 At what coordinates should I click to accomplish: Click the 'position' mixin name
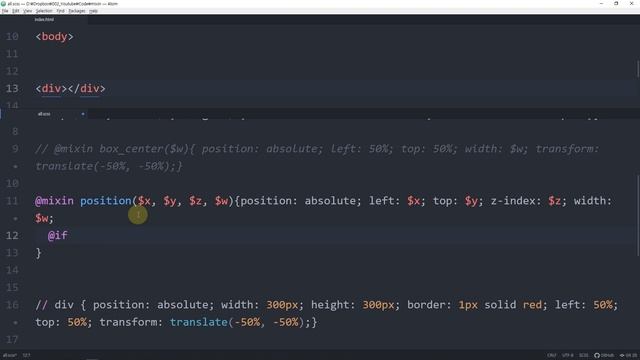pyautogui.click(x=106, y=201)
